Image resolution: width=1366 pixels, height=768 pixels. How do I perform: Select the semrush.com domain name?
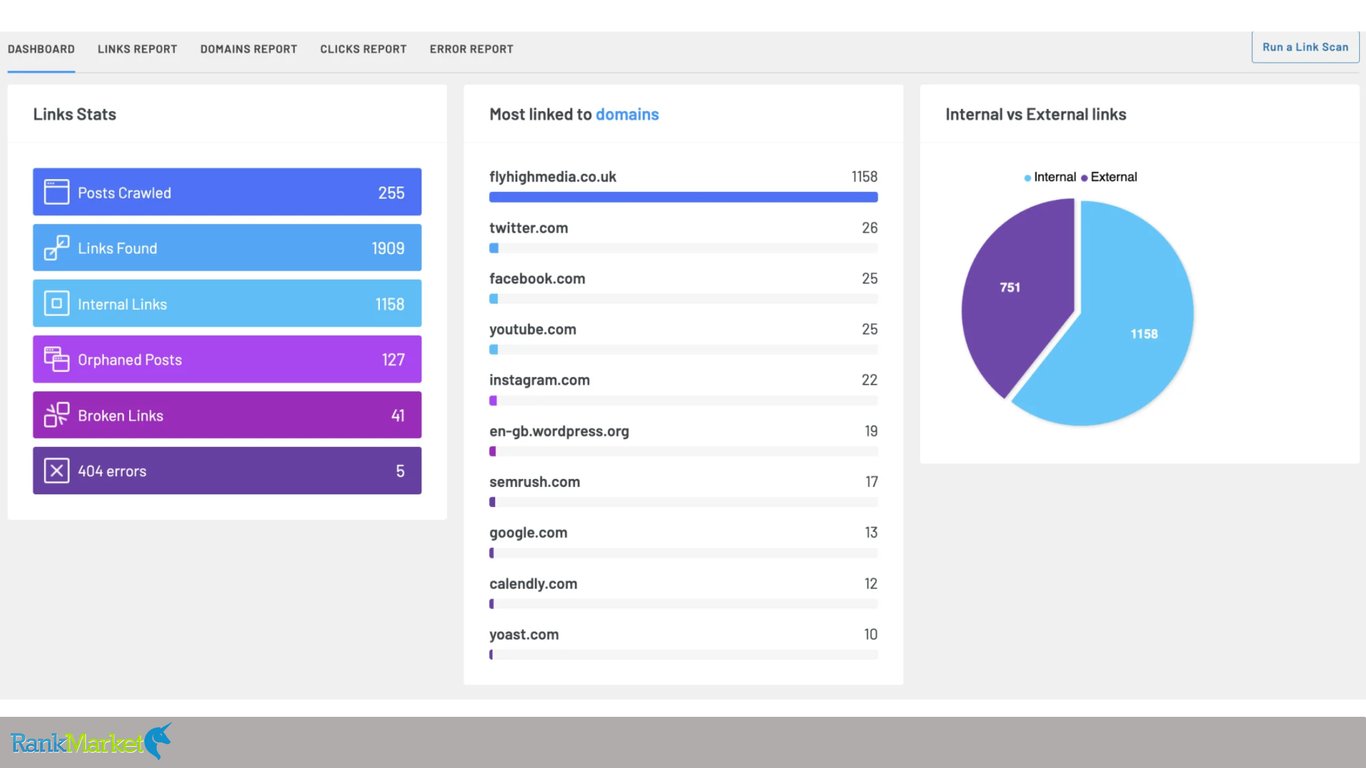(x=535, y=482)
